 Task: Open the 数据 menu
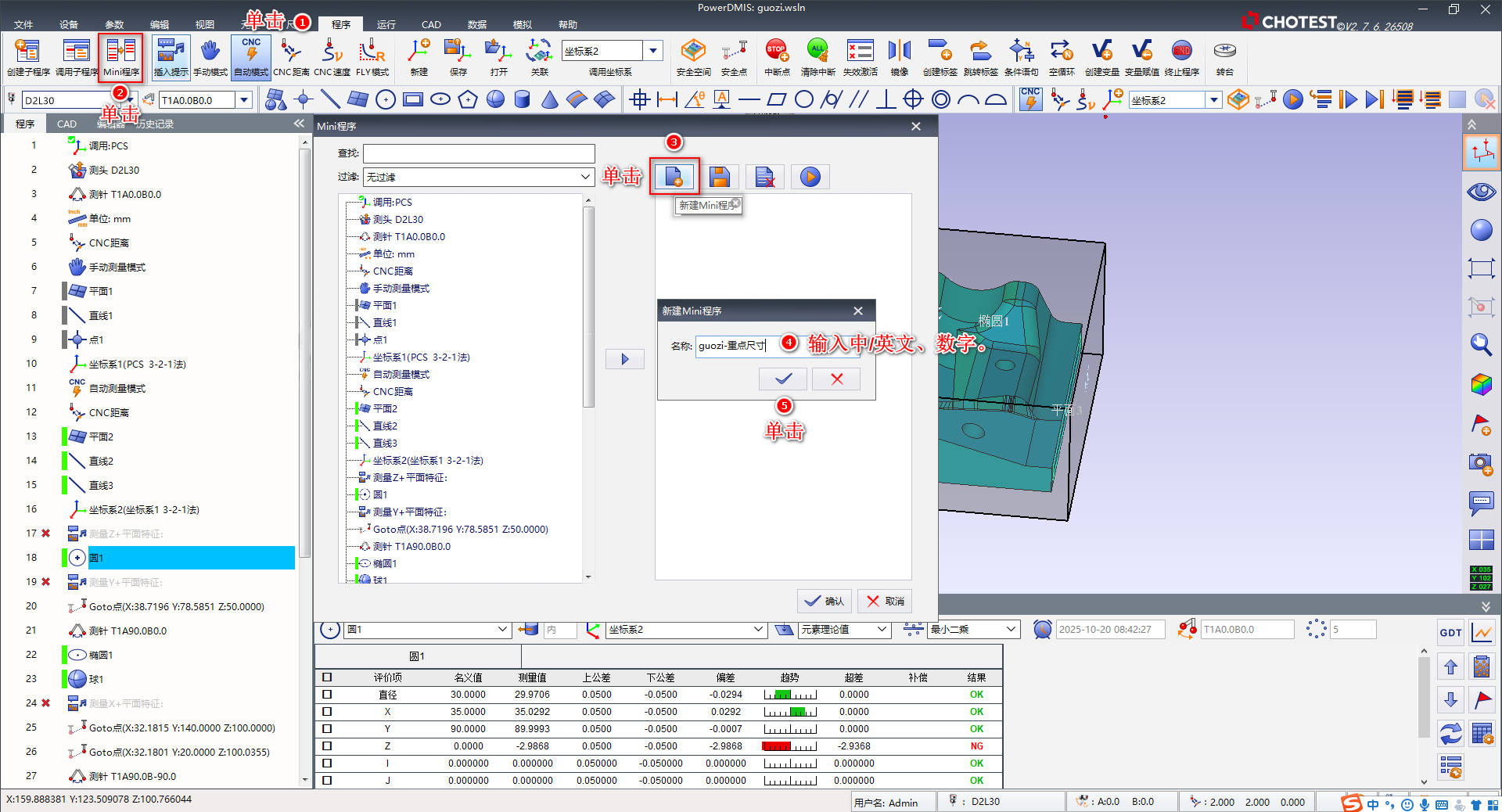477,25
